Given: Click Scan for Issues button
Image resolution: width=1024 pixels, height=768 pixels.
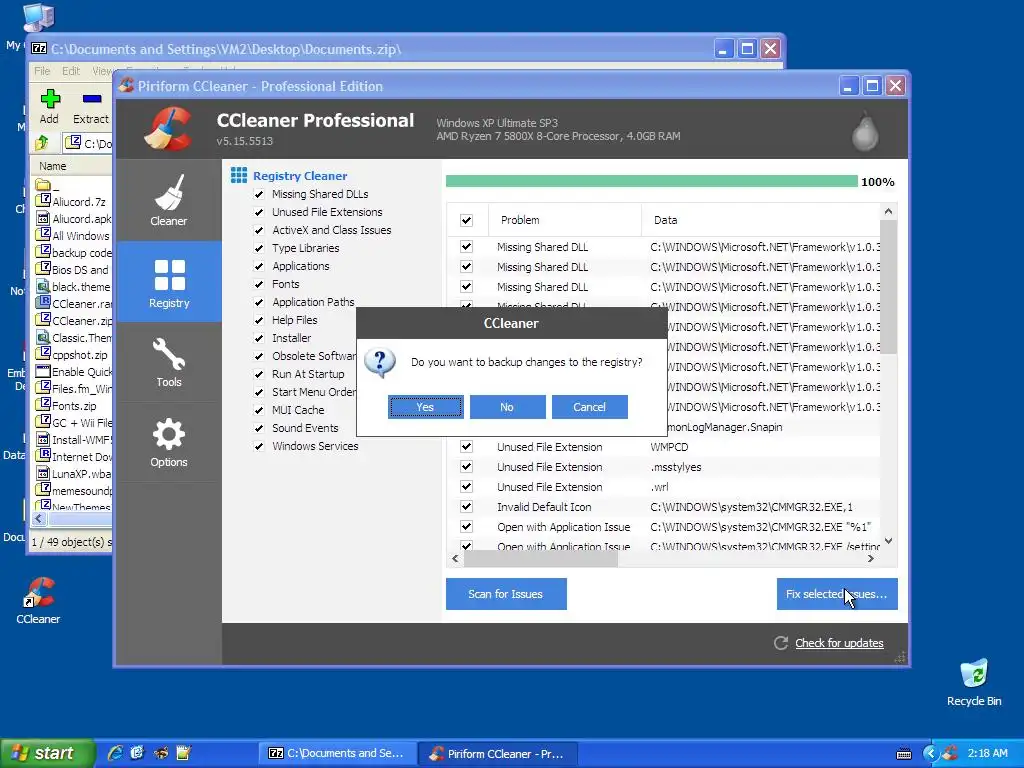Looking at the screenshot, I should tap(506, 594).
